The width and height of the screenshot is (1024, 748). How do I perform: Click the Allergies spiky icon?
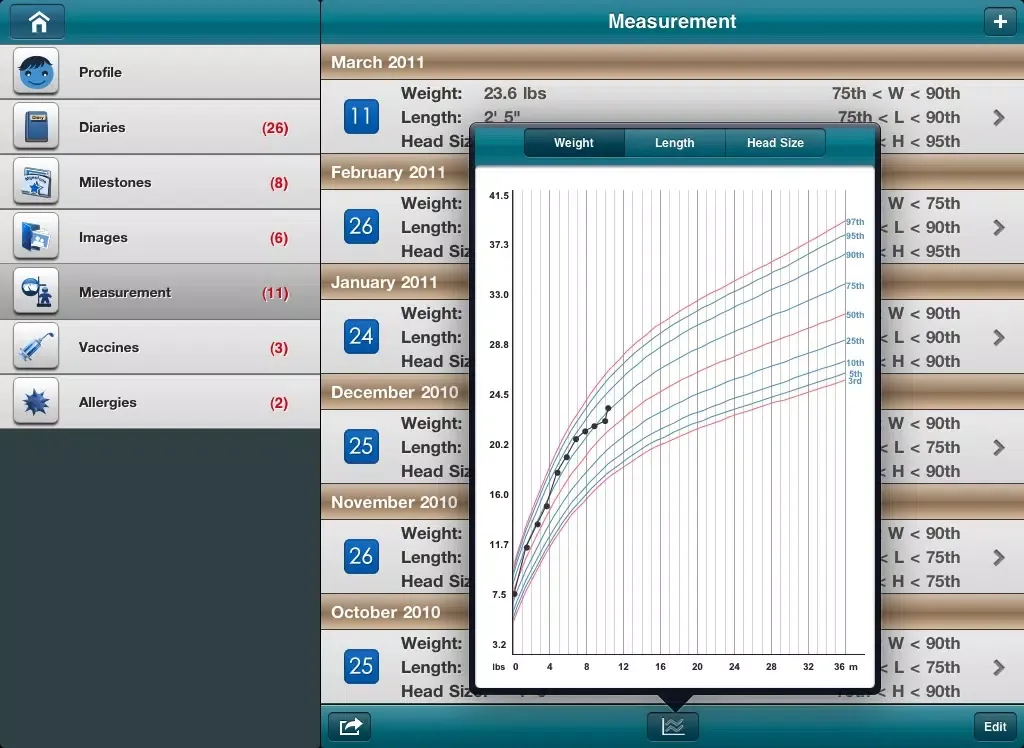click(36, 401)
